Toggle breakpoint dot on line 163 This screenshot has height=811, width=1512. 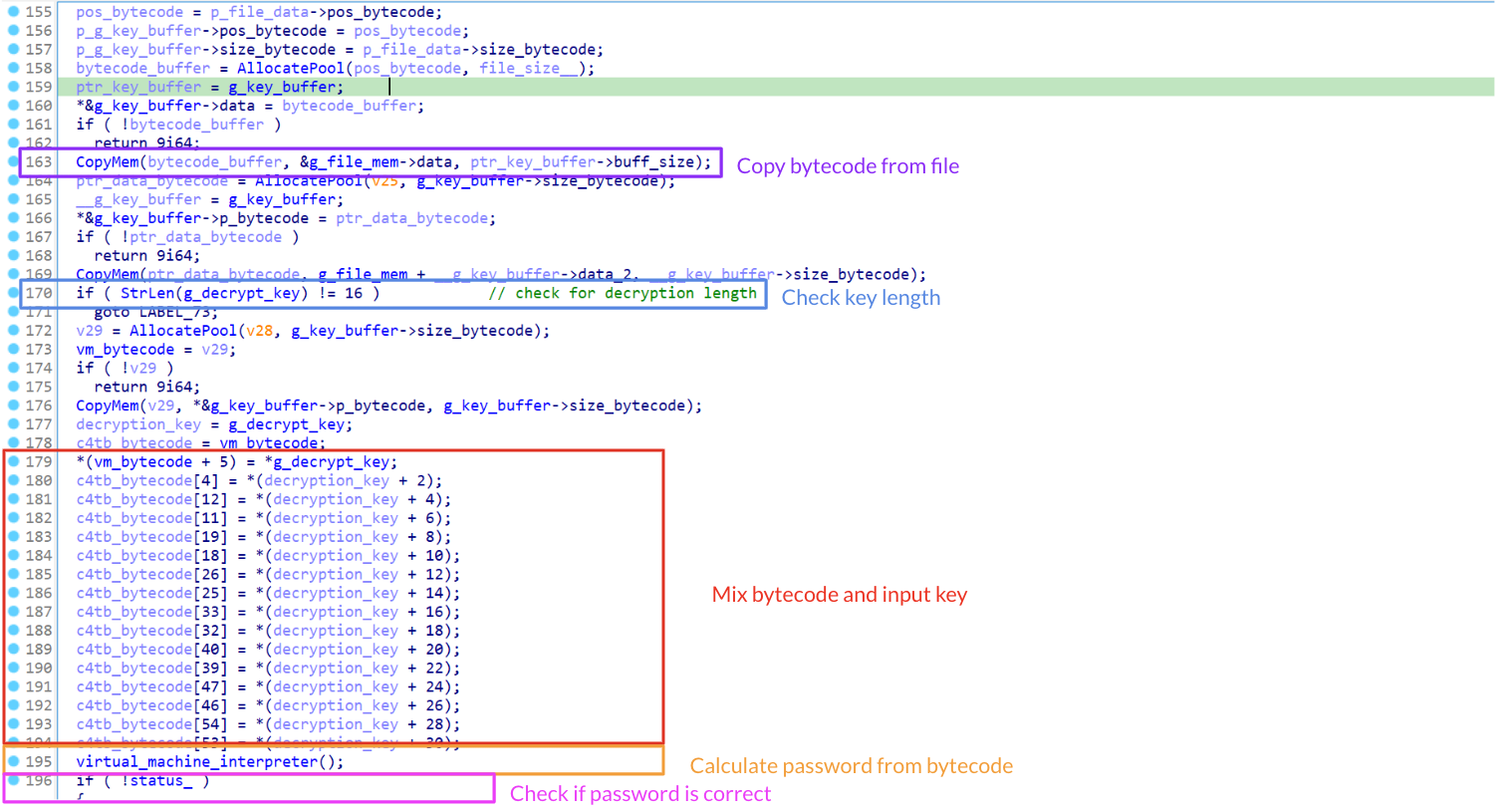pyautogui.click(x=14, y=161)
